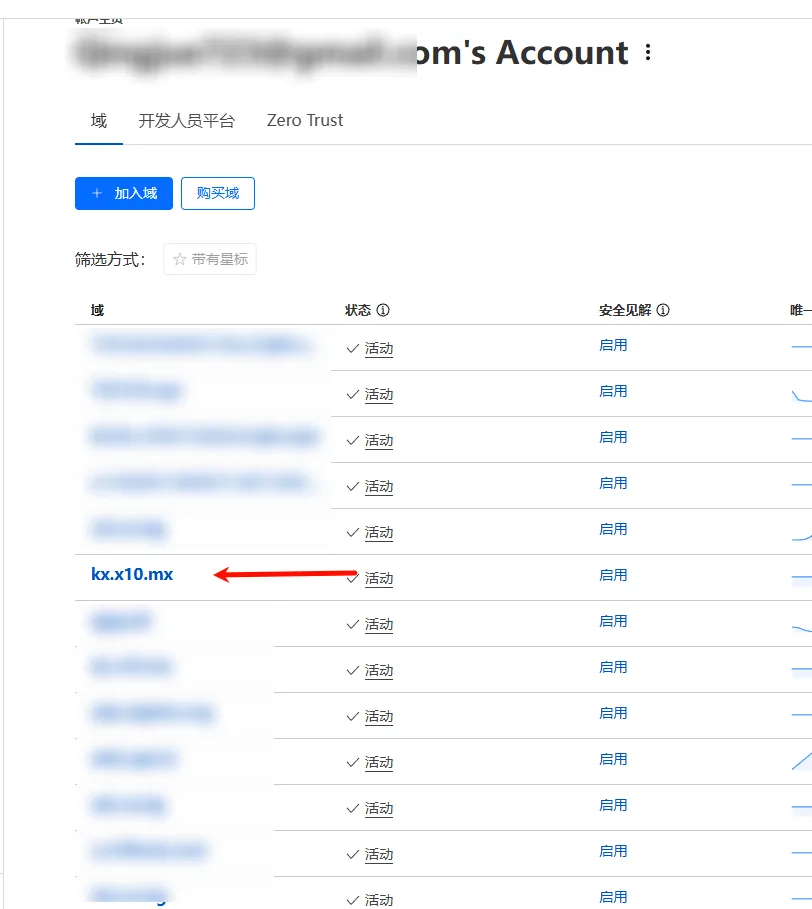Image resolution: width=812 pixels, height=909 pixels.
Task: Open the three-dot account options menu
Action: pyautogui.click(x=648, y=52)
